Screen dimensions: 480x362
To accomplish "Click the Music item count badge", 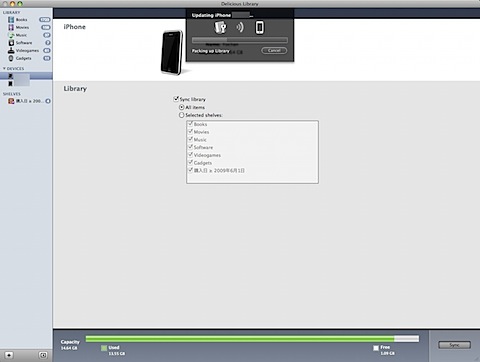I will click(x=47, y=35).
